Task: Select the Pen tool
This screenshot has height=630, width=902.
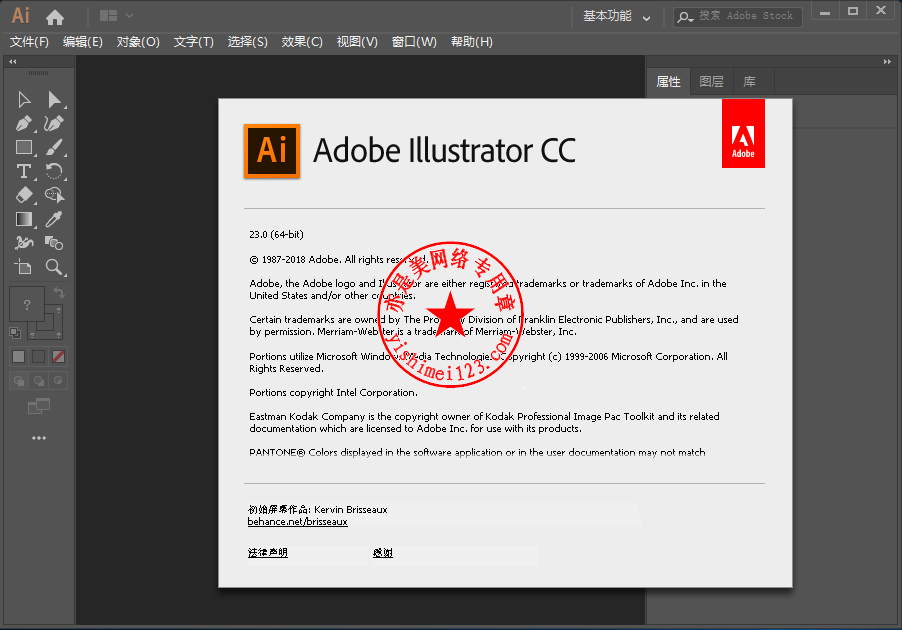Action: pyautogui.click(x=24, y=123)
